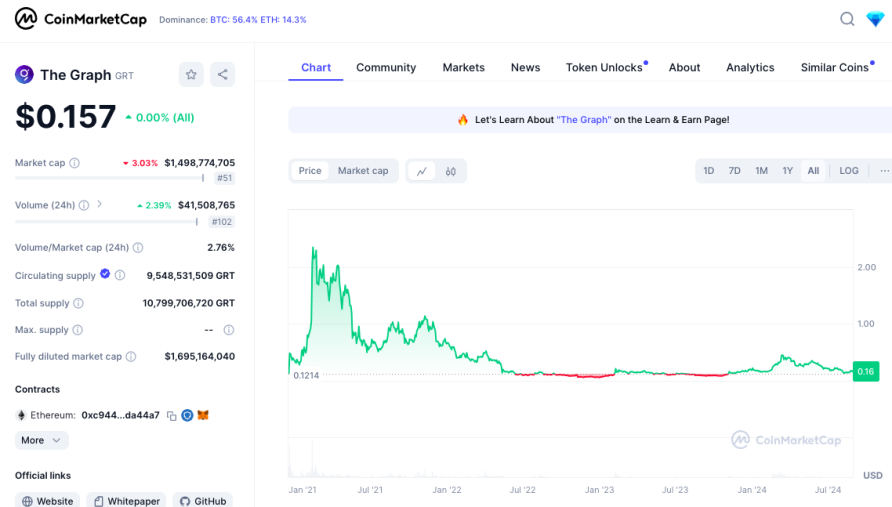Click the share icon button
The height and width of the screenshot is (507, 892).
point(222,75)
